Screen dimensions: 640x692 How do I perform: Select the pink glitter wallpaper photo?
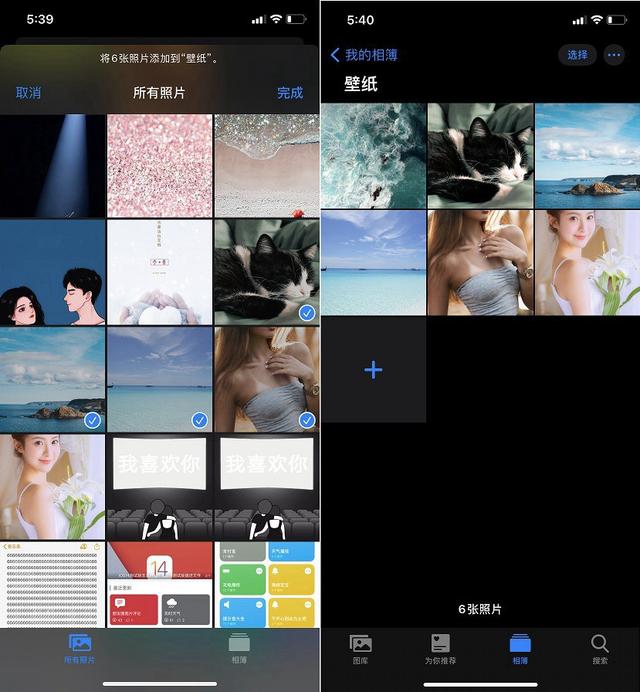[x=160, y=166]
